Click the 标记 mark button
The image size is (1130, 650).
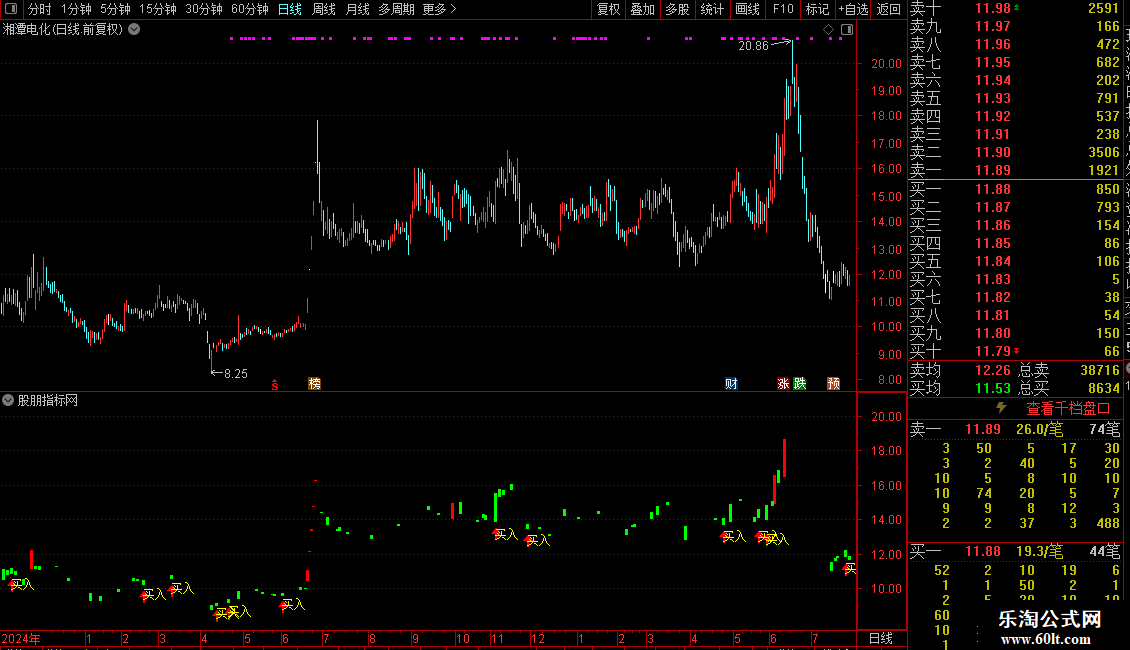coord(817,9)
